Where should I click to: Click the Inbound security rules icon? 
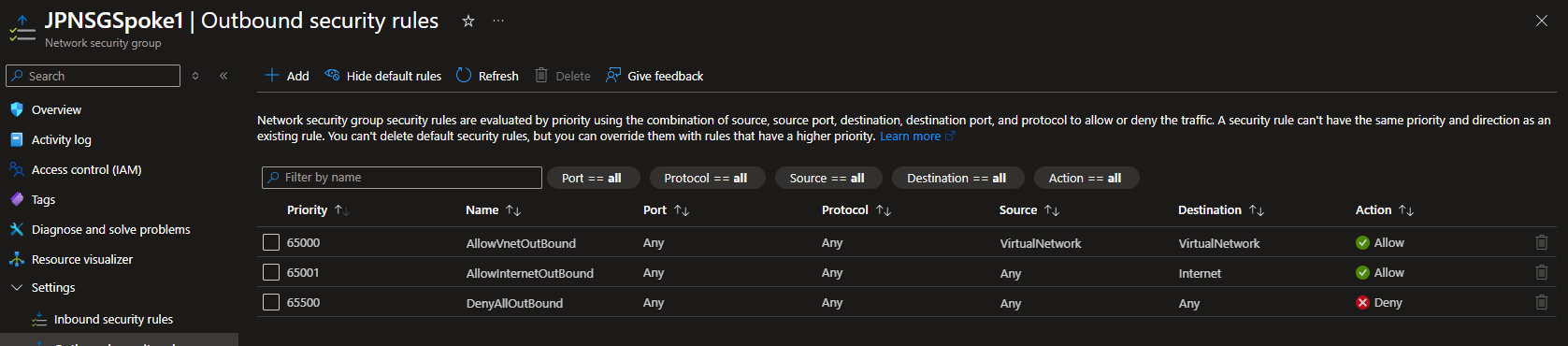click(39, 319)
